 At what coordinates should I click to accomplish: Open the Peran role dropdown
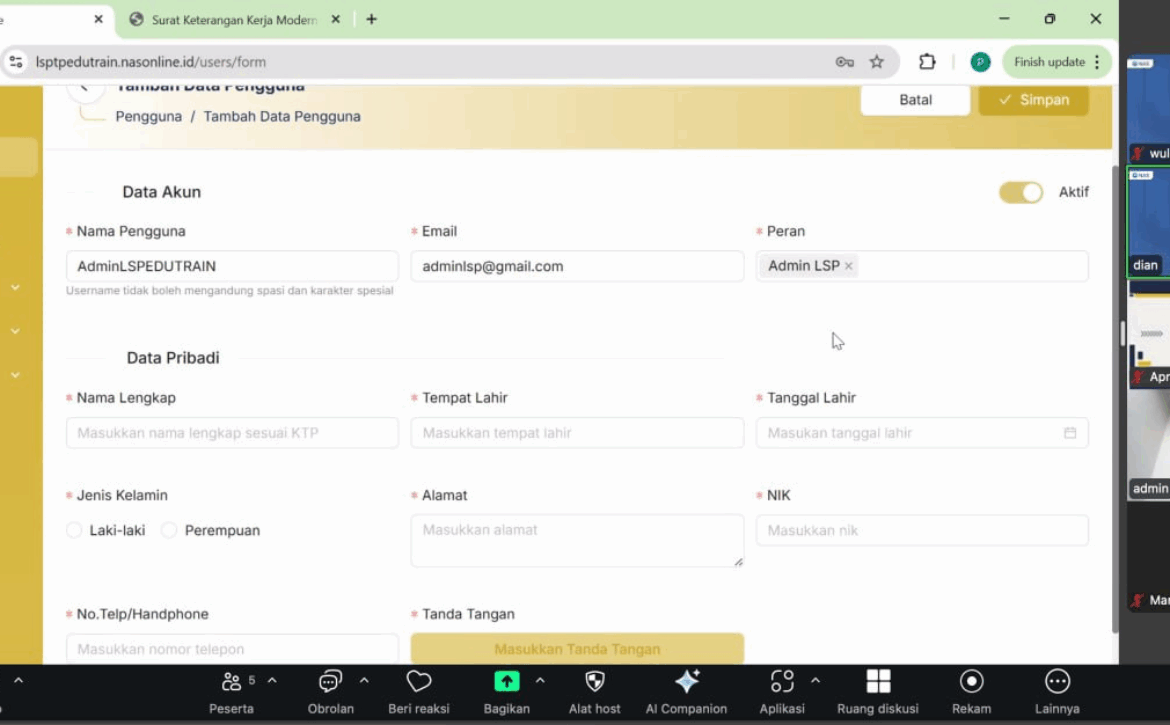pyautogui.click(x=970, y=266)
